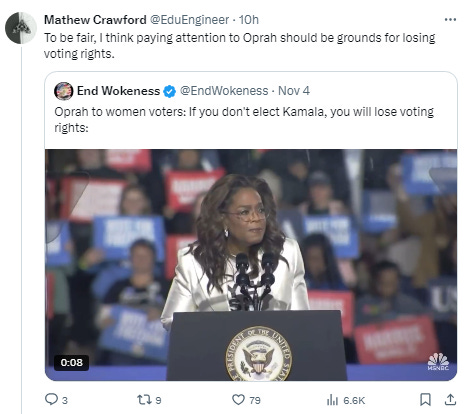The height and width of the screenshot is (414, 469).
Task: Like the tweet with the heart icon
Action: pos(238,399)
